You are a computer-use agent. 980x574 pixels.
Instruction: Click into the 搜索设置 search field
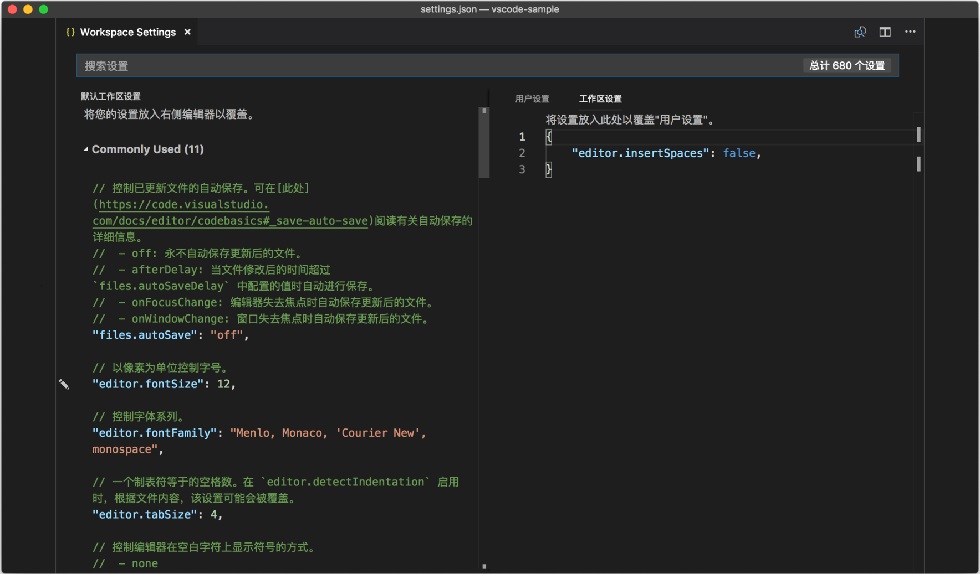pos(438,66)
